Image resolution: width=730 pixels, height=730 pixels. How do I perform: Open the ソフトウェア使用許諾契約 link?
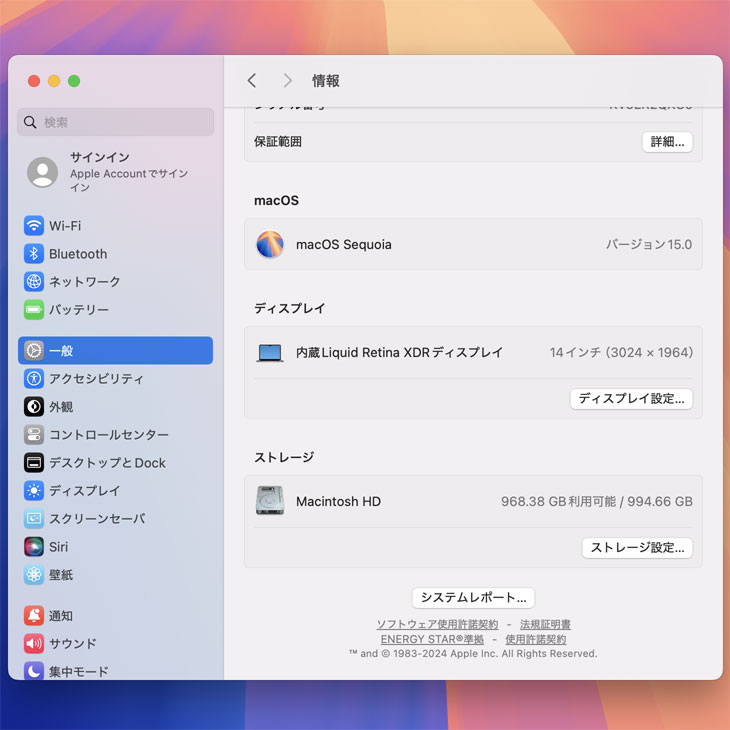pos(437,625)
